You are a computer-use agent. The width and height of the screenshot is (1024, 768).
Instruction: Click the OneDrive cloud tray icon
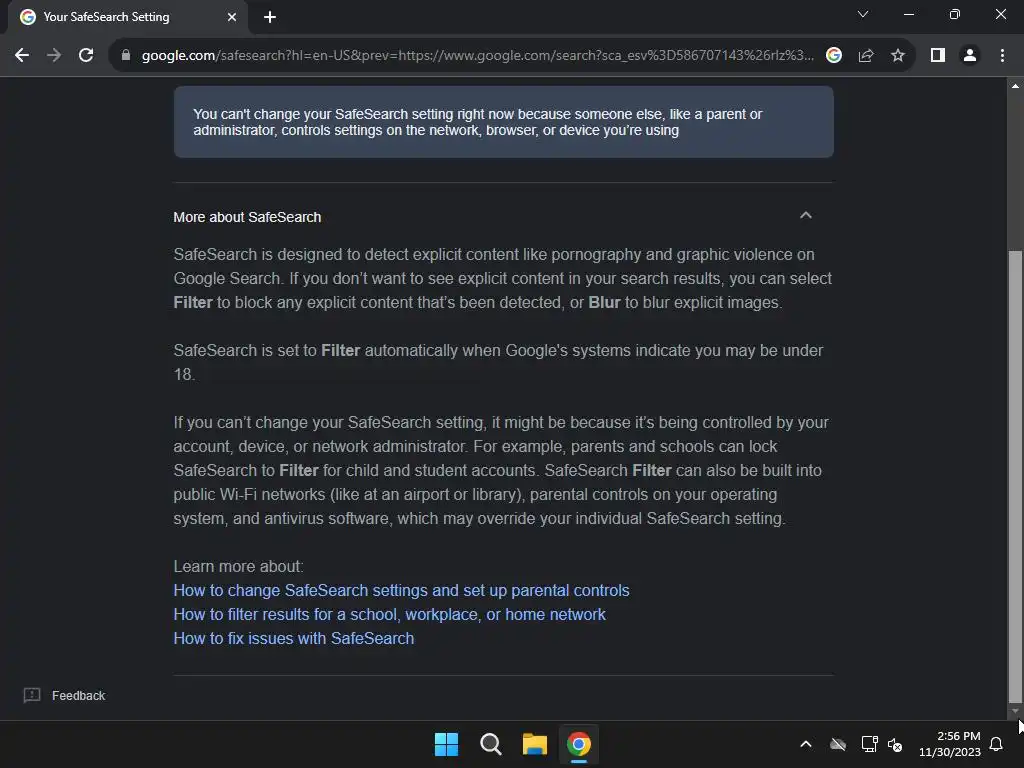click(x=838, y=744)
